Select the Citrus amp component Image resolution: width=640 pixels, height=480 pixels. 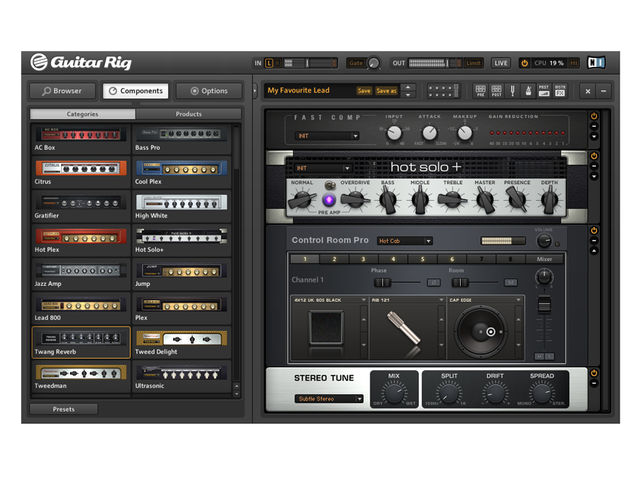tap(81, 173)
